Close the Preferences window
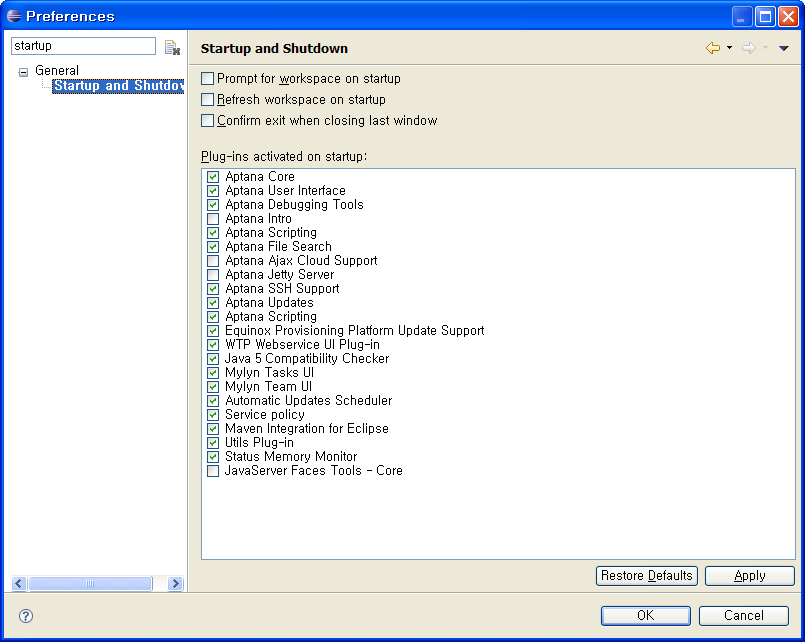This screenshot has height=642, width=805. click(788, 17)
